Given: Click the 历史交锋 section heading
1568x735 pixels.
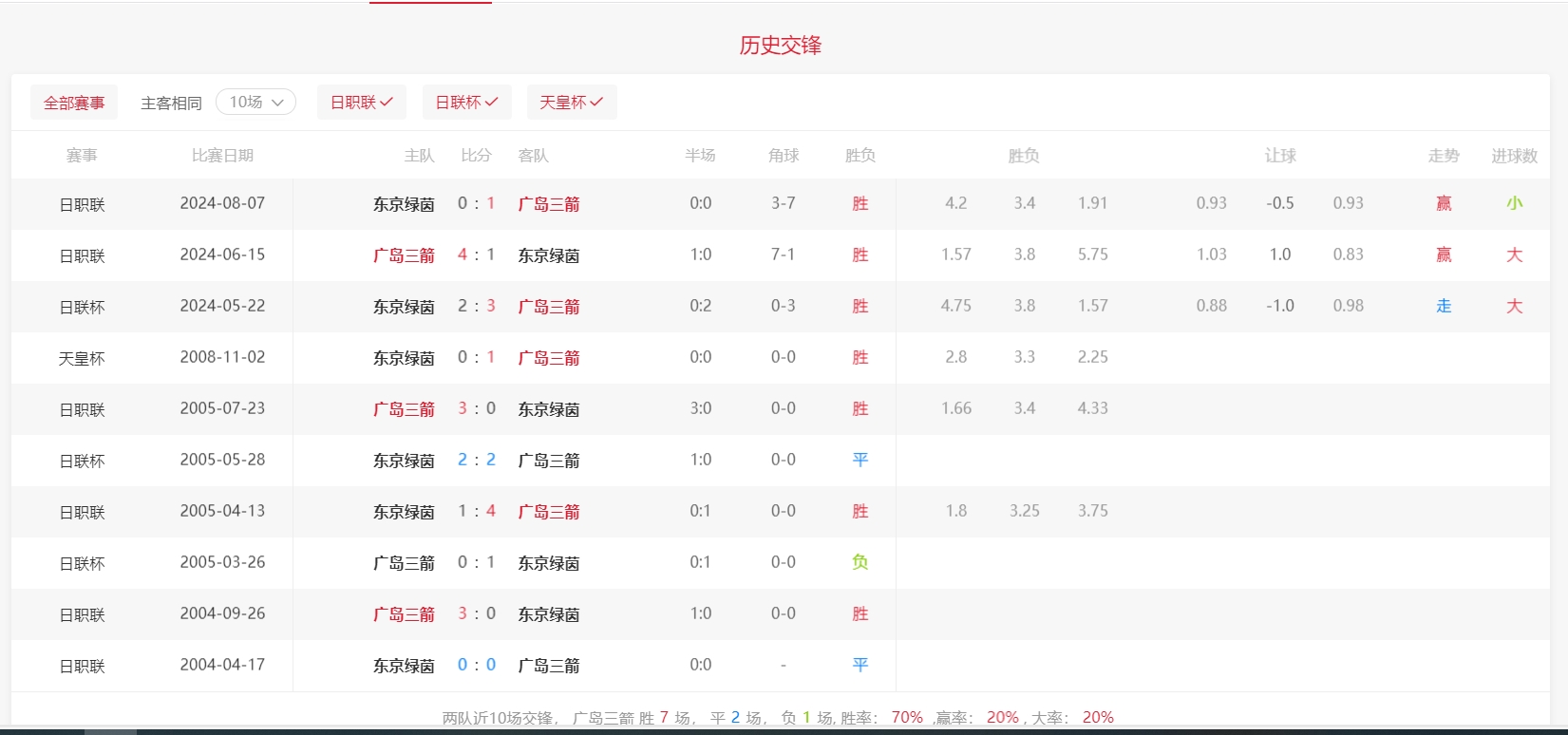Looking at the screenshot, I should (781, 45).
